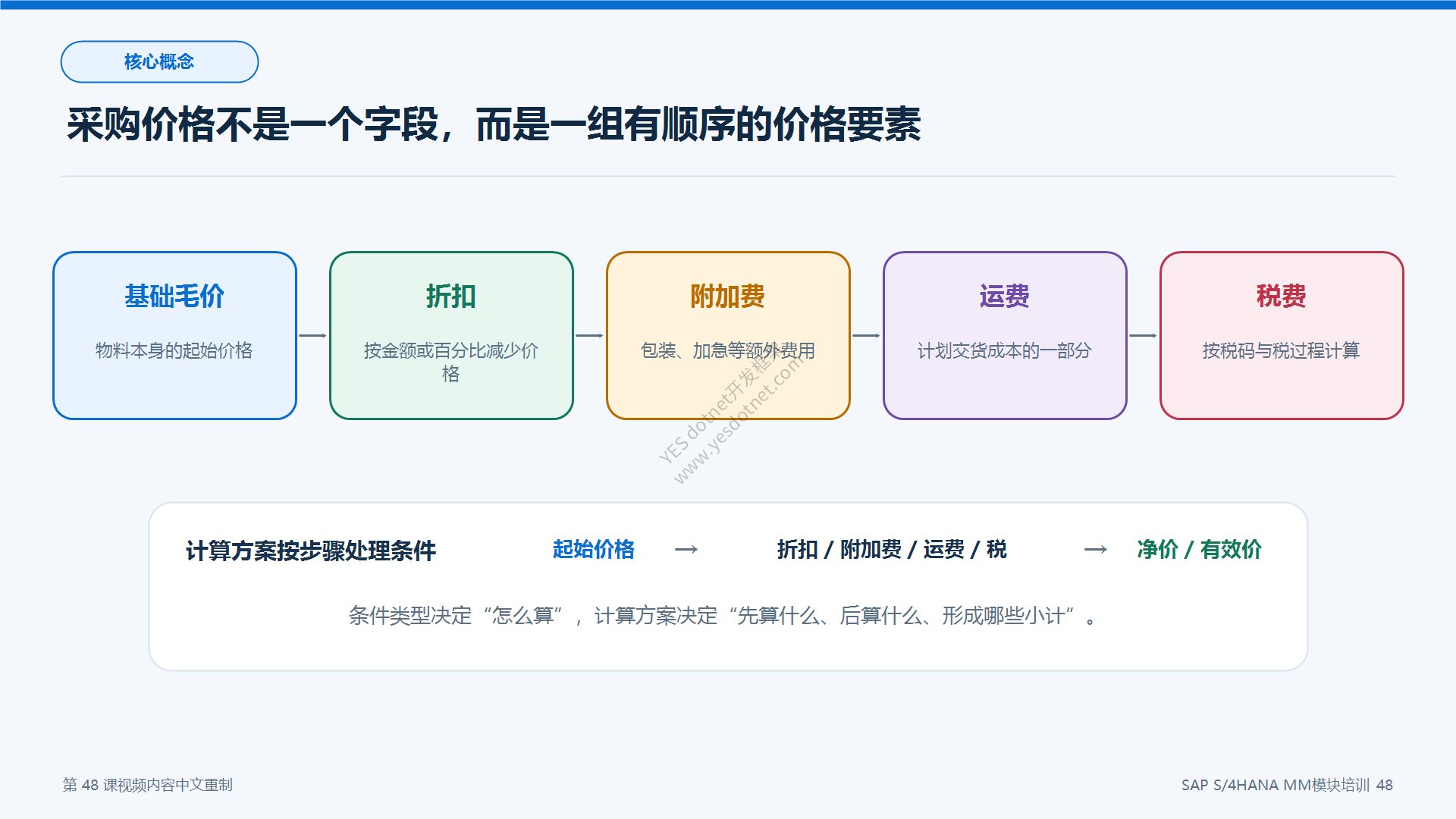Click the blue 起始价格 label
Image resolution: width=1456 pixels, height=819 pixels.
(x=594, y=549)
